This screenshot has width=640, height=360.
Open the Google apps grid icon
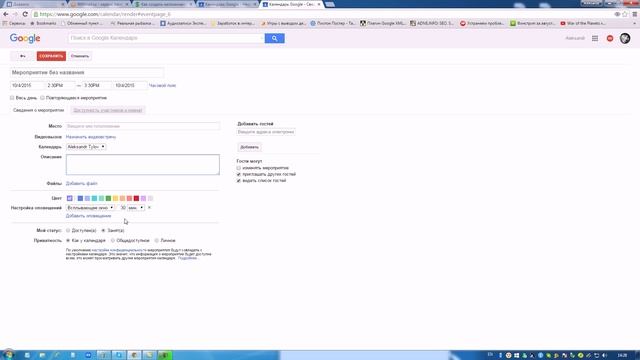595,38
